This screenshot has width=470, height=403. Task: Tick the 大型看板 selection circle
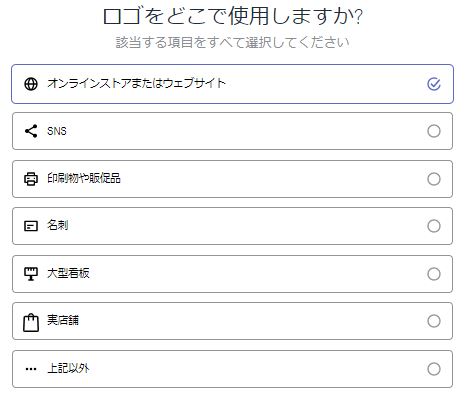pyautogui.click(x=434, y=274)
